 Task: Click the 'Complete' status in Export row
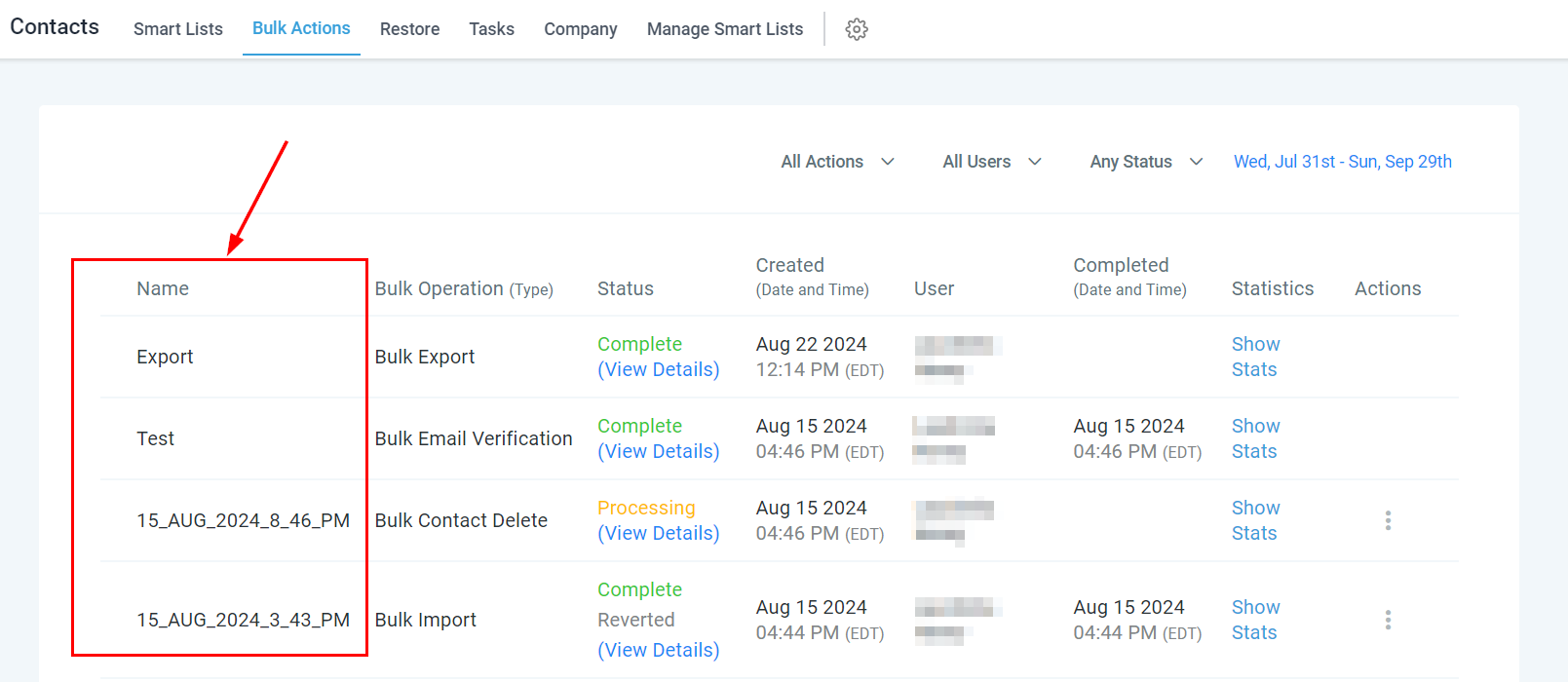click(x=639, y=344)
